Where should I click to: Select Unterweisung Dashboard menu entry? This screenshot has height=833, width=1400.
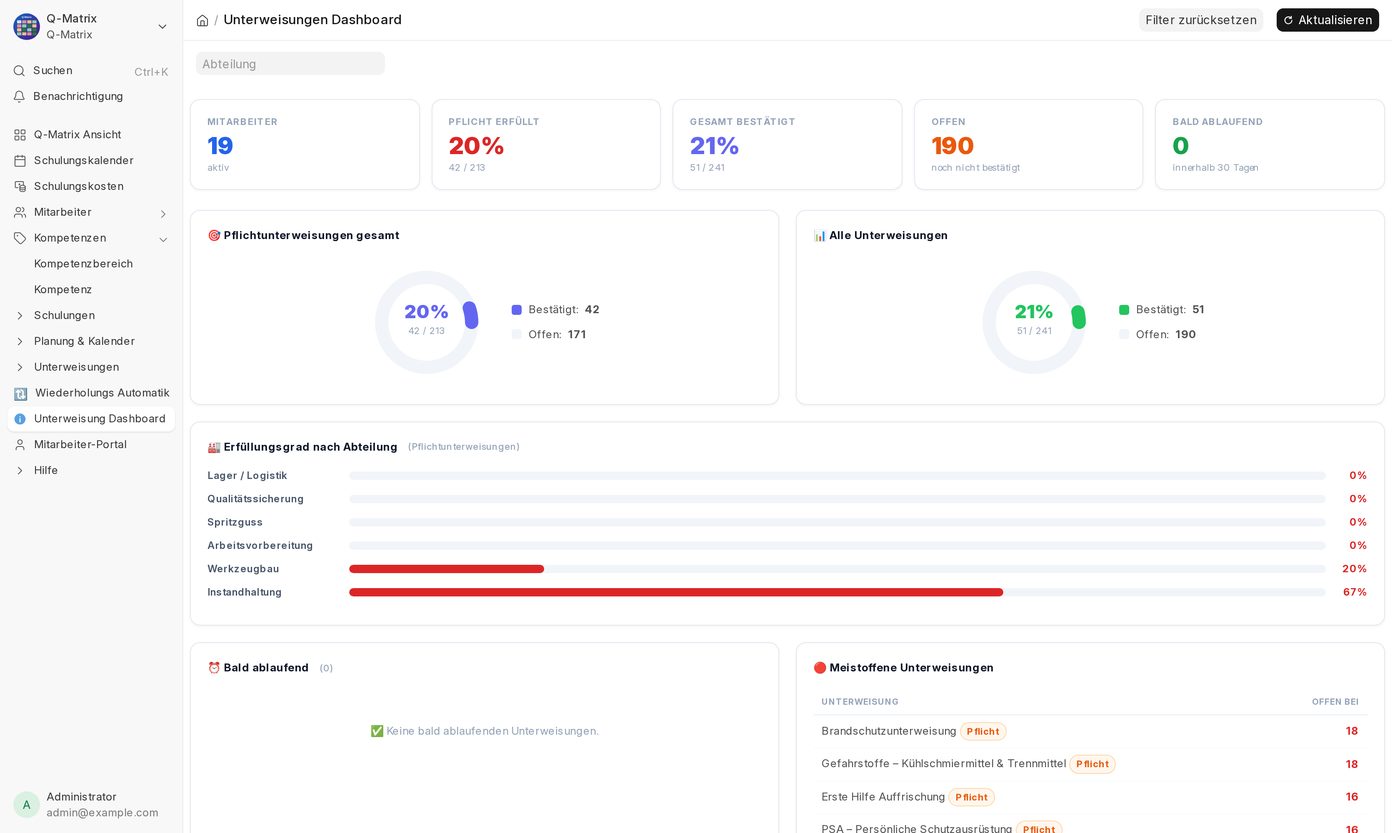(x=91, y=419)
